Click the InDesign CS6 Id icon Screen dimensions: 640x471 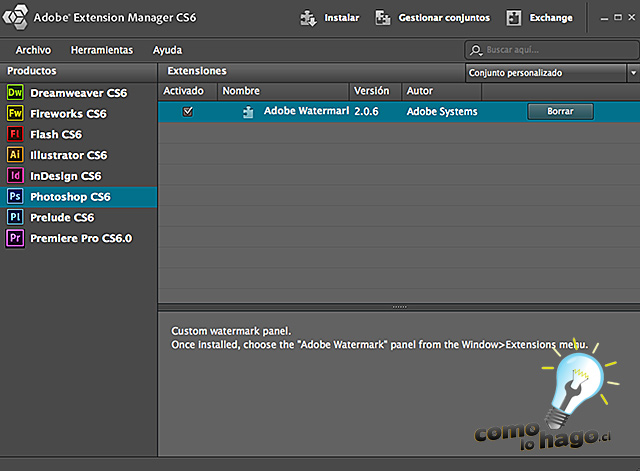(x=15, y=176)
